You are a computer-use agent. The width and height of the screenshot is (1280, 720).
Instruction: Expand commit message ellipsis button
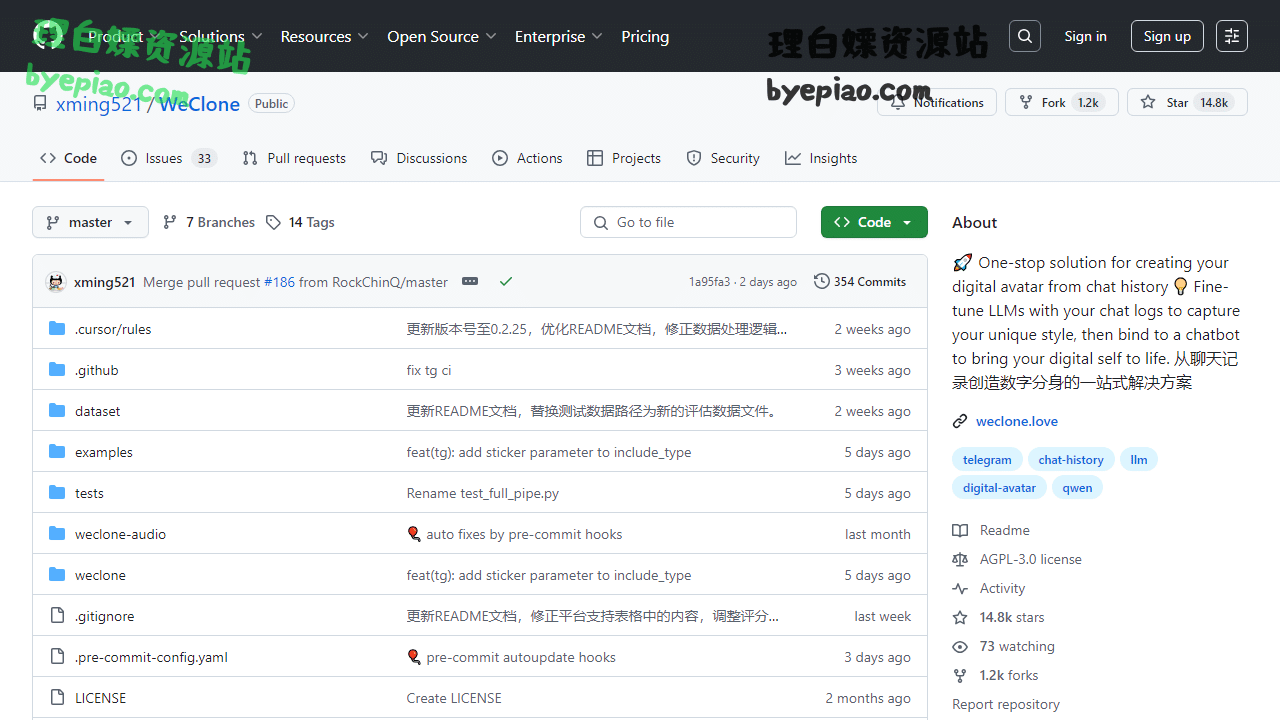click(470, 282)
